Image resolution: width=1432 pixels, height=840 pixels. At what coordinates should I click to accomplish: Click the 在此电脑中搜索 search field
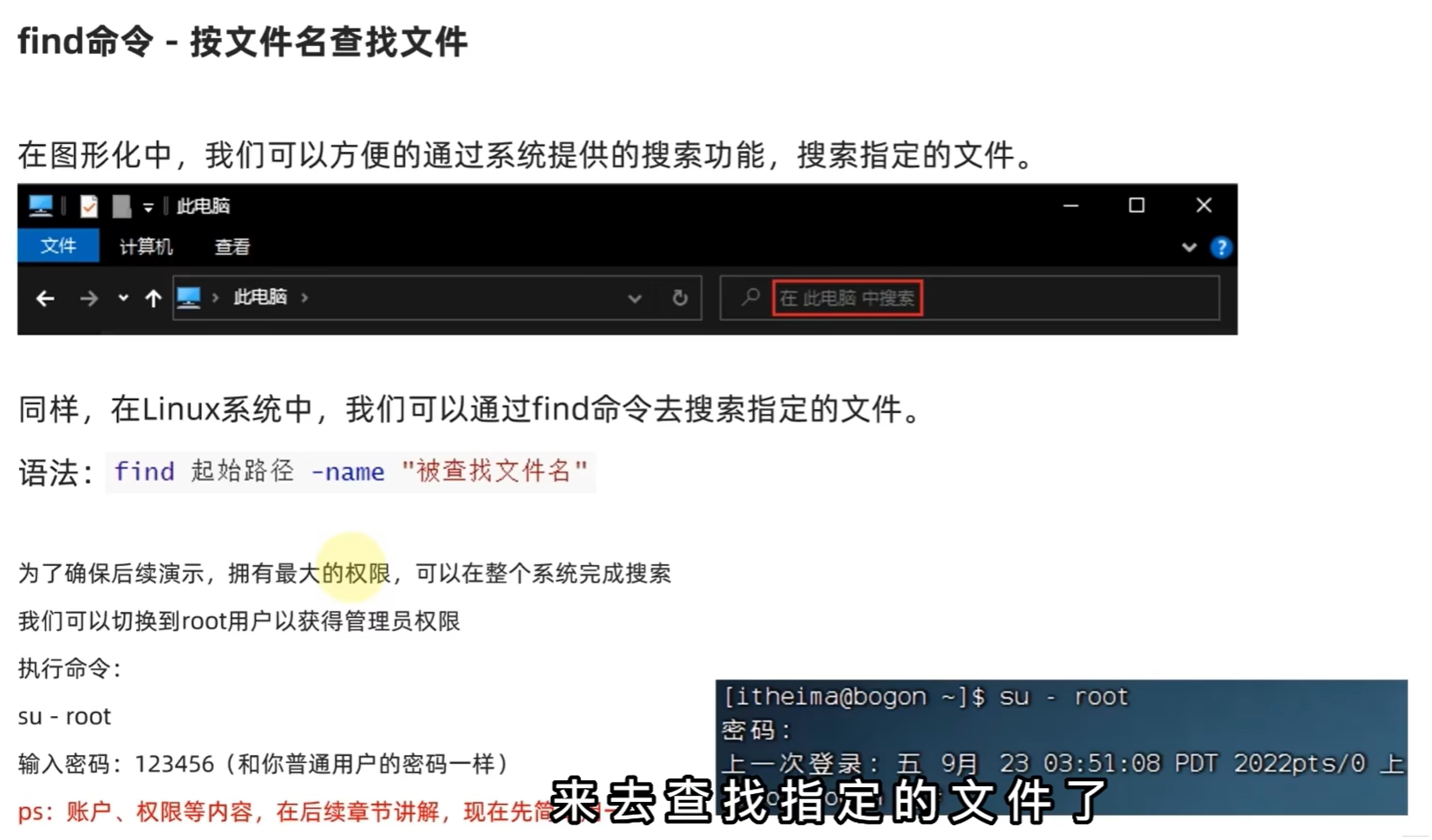pyautogui.click(x=970, y=298)
